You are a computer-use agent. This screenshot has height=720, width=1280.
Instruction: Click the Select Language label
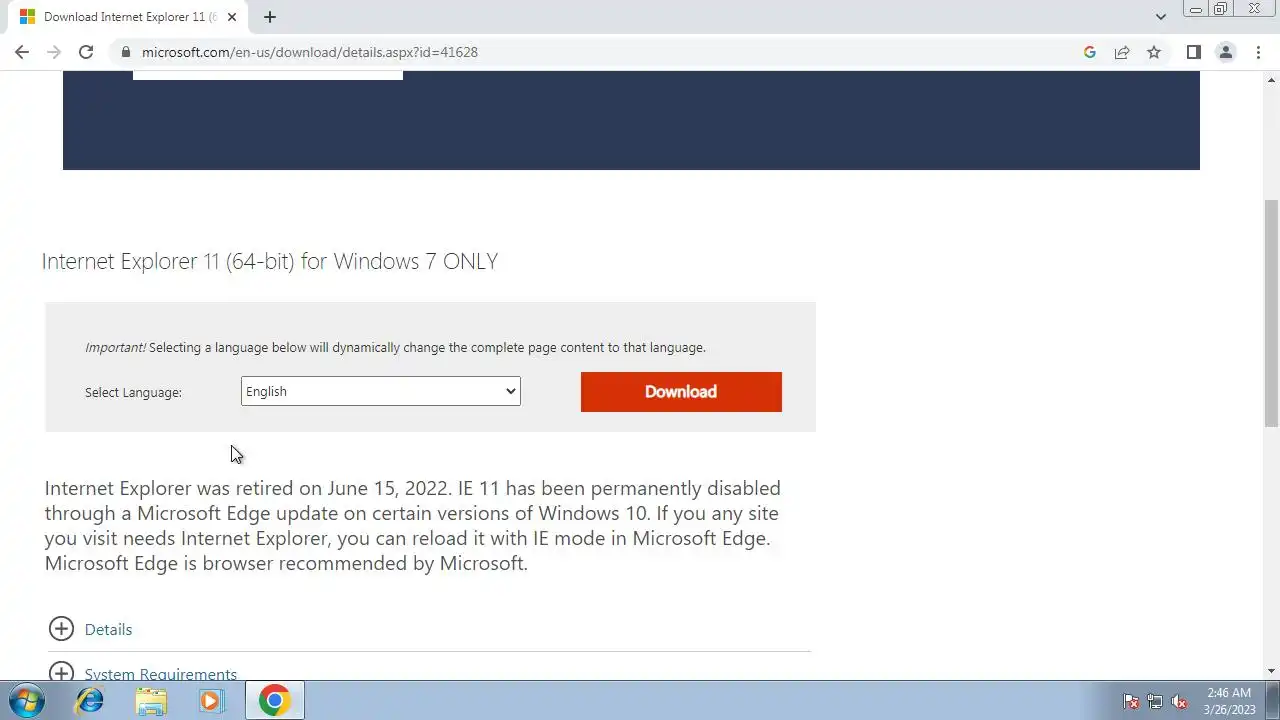click(133, 392)
